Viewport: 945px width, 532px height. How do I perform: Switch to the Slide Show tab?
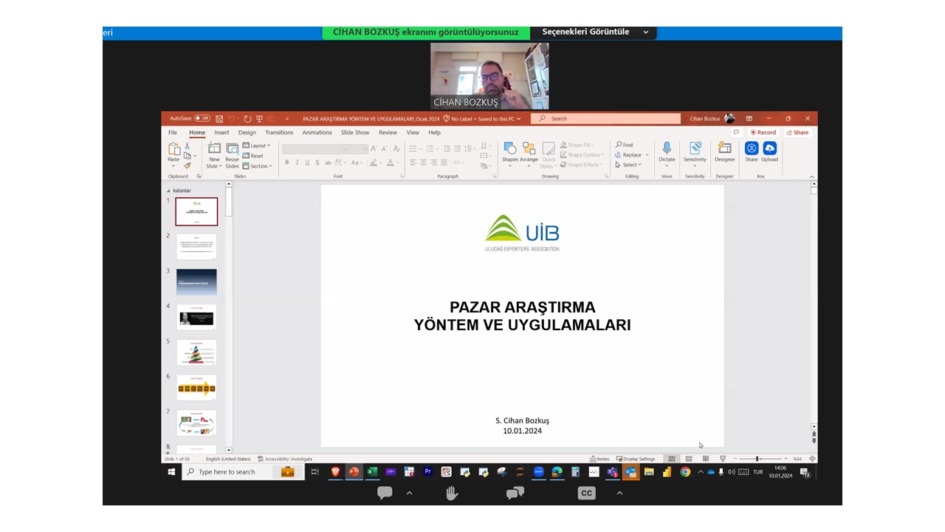point(355,133)
